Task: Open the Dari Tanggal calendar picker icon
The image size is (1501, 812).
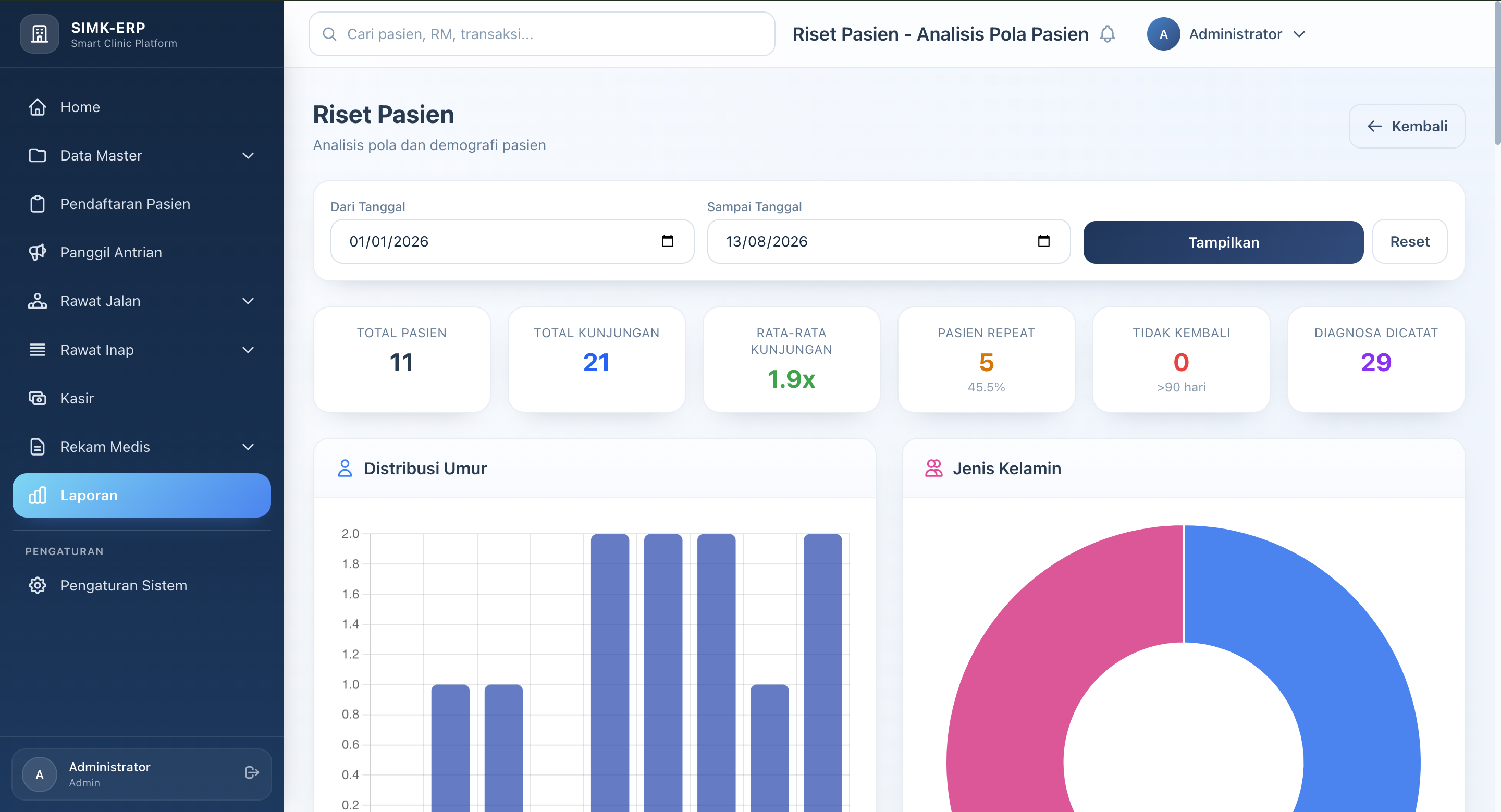Action: pos(667,241)
